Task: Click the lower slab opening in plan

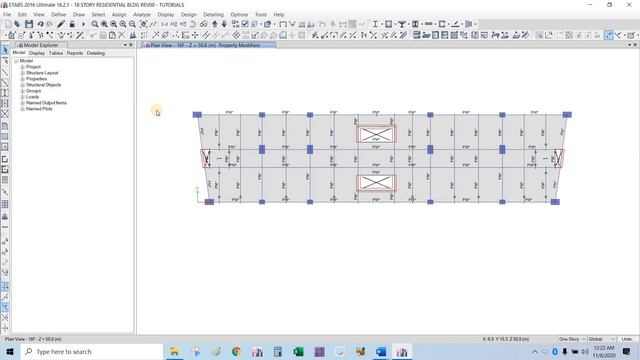Action: coord(376,182)
